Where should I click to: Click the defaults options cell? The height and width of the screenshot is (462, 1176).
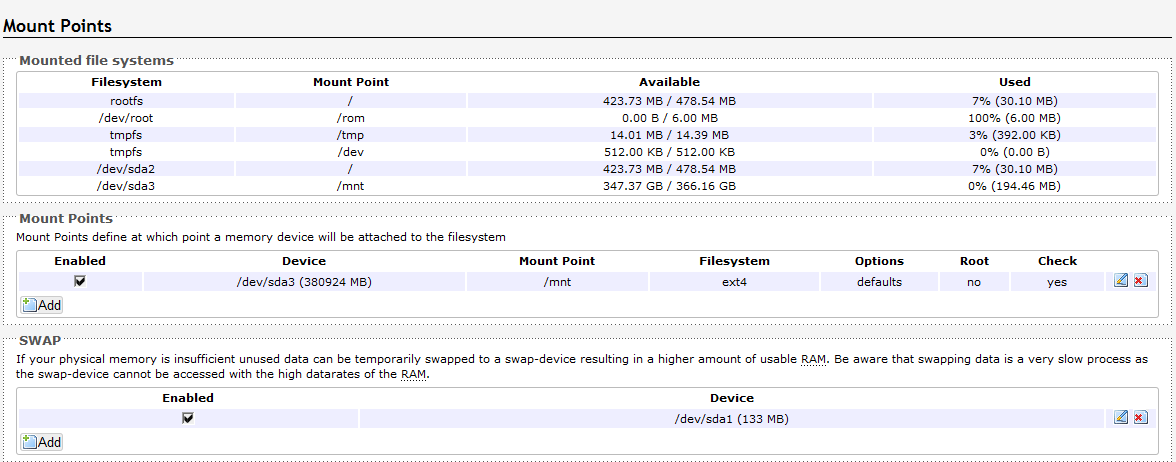tap(879, 282)
